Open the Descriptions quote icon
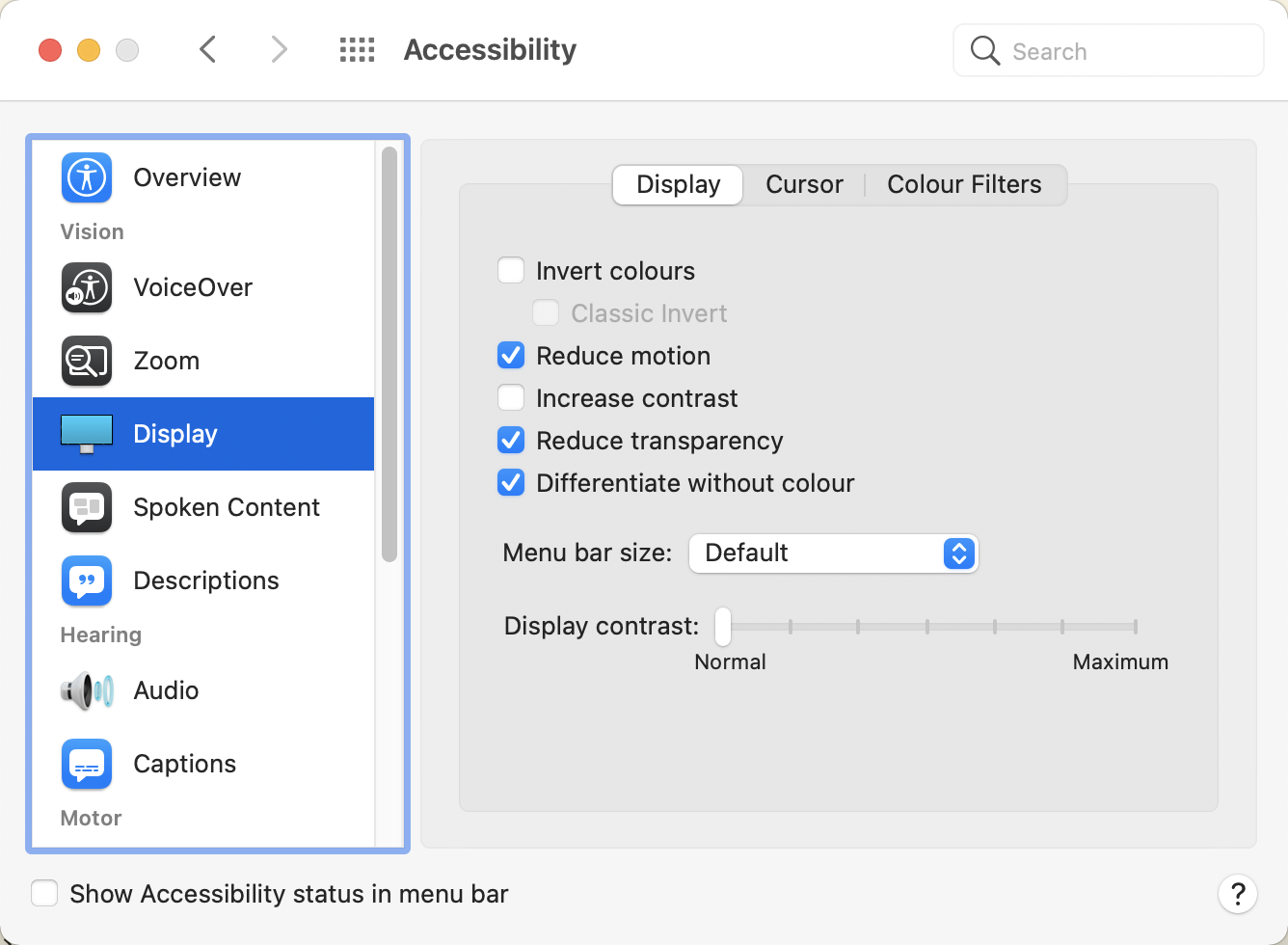The width and height of the screenshot is (1288, 945). pyautogui.click(x=87, y=580)
